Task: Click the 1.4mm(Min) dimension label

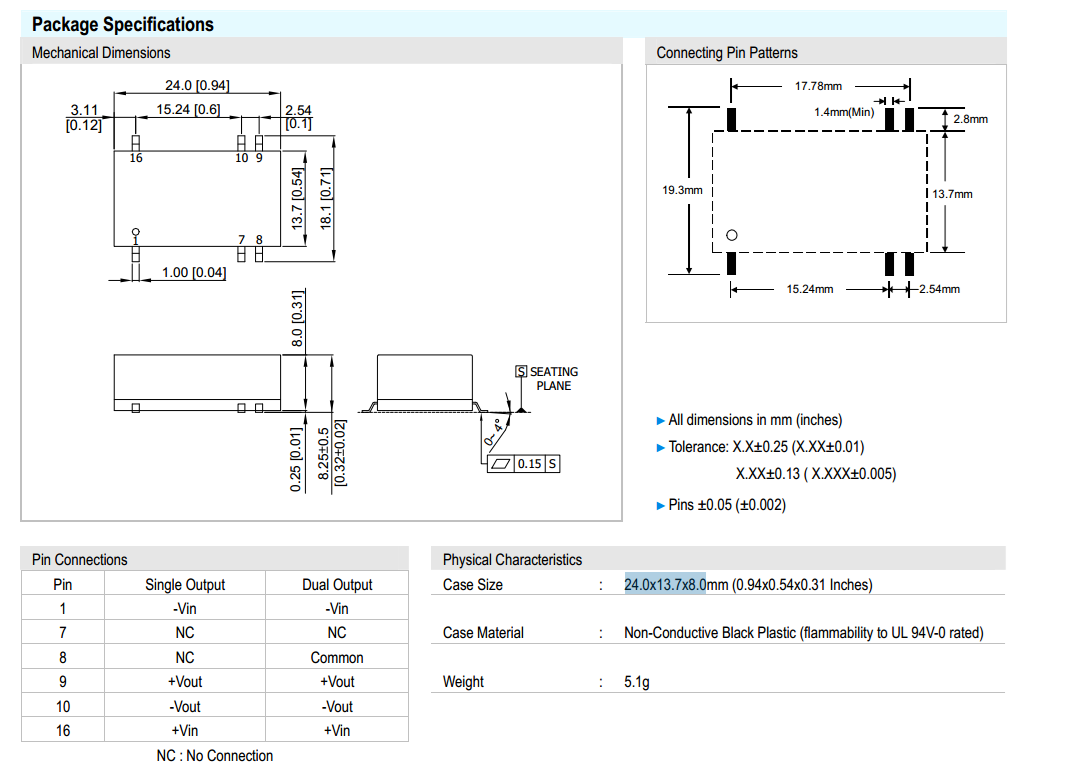Action: (x=844, y=112)
